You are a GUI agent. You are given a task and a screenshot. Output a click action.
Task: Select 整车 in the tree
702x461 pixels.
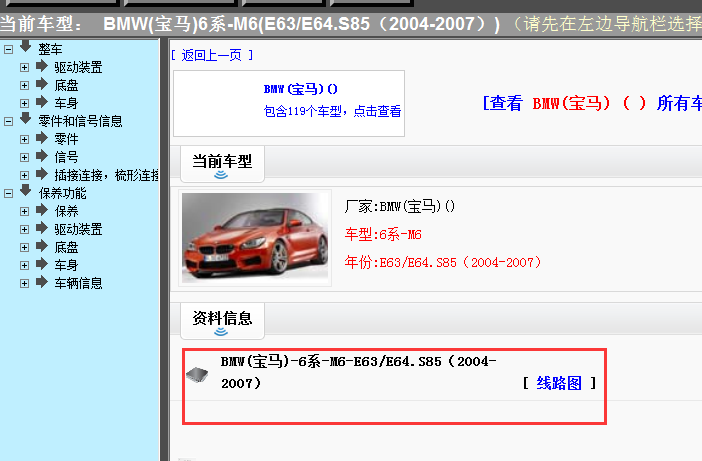[50, 49]
